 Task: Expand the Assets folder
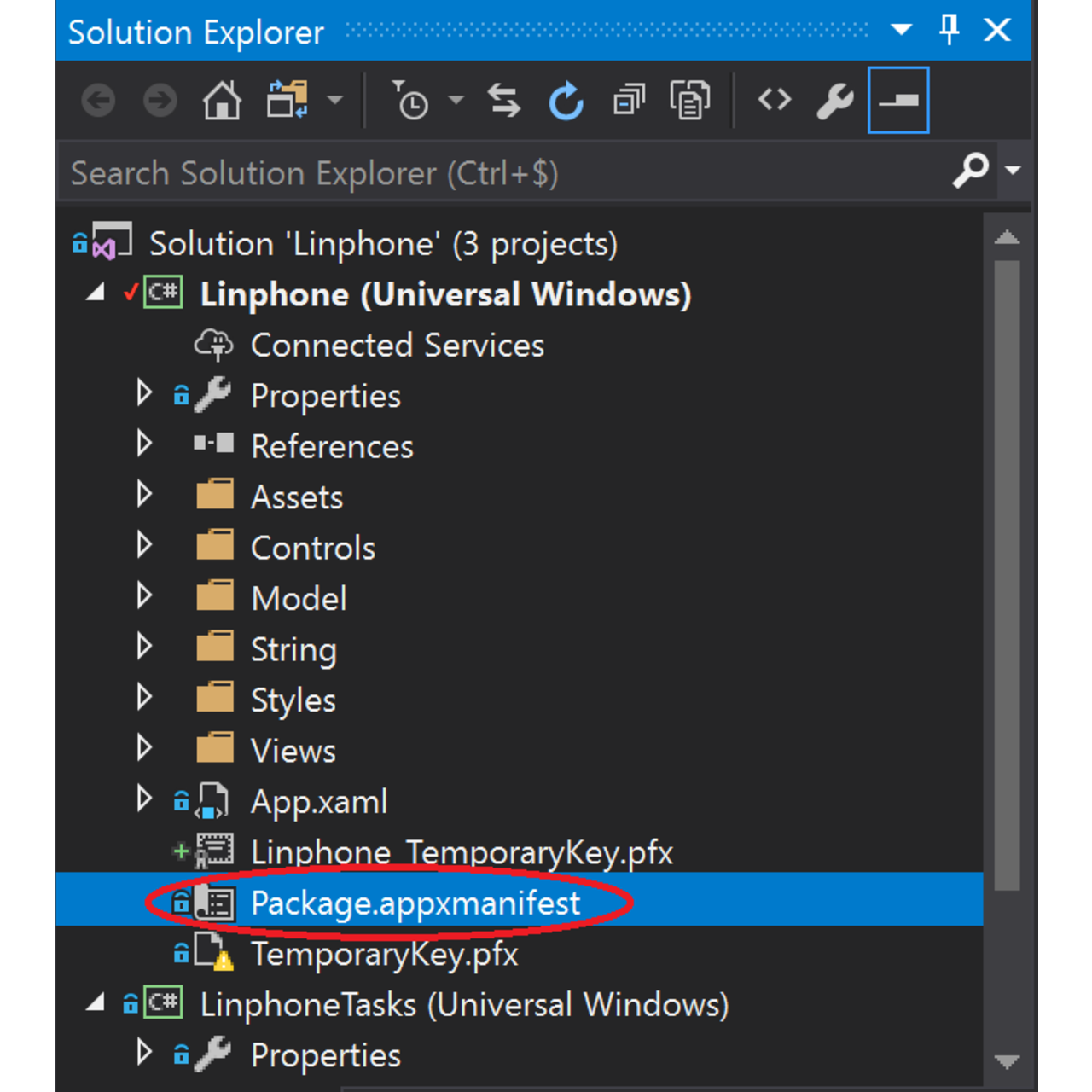(144, 495)
